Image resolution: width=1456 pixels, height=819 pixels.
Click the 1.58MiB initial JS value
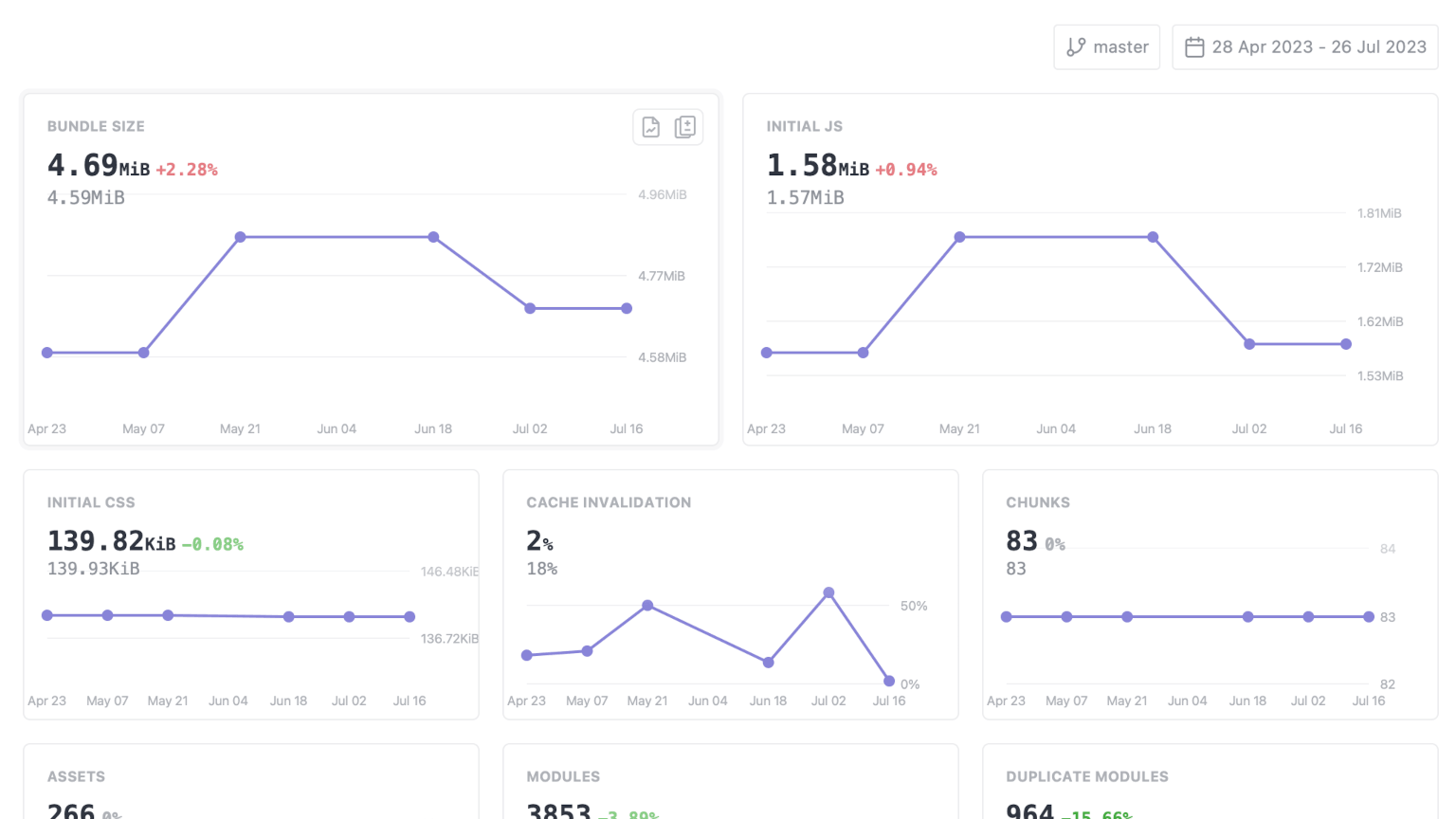point(818,166)
